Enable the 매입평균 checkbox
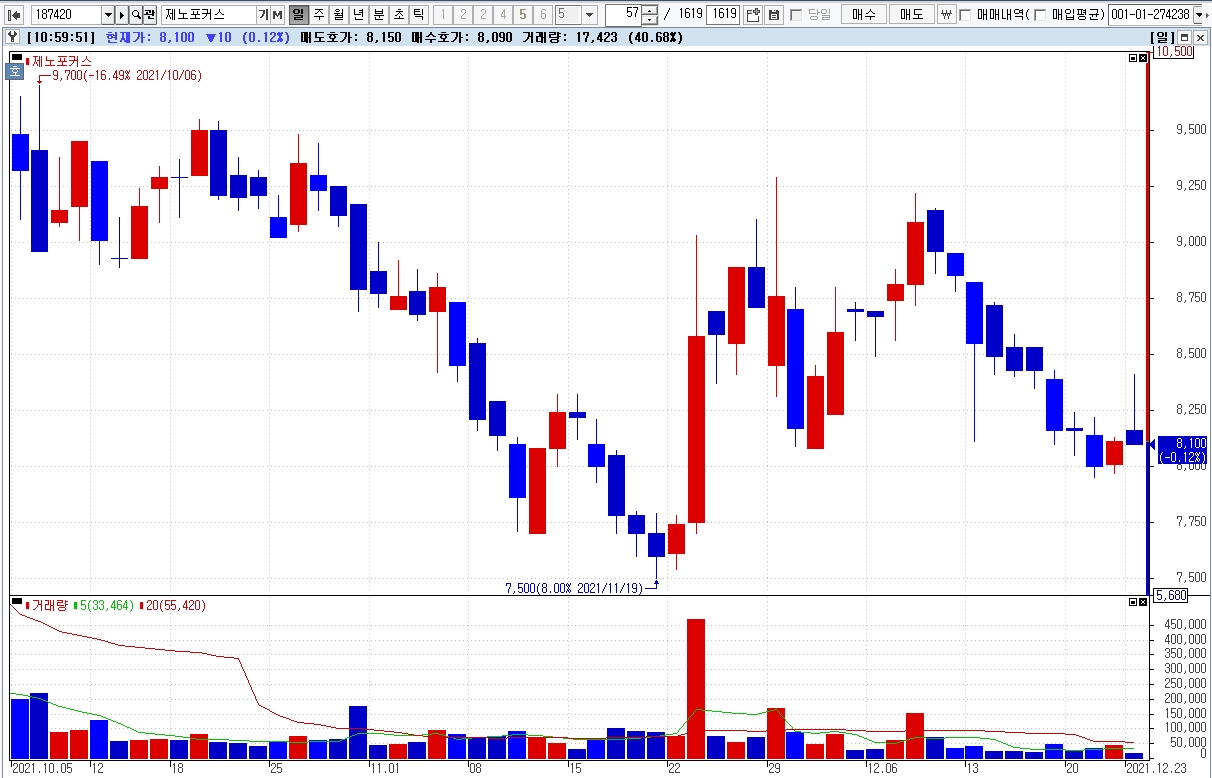Viewport: 1212px width, 778px height. click(1039, 15)
